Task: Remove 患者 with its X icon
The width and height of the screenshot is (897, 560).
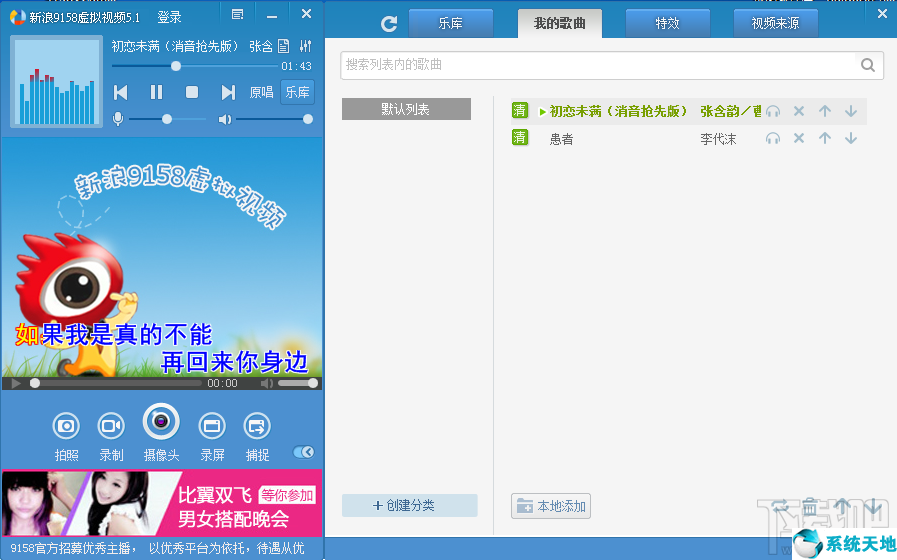Action: pyautogui.click(x=799, y=138)
